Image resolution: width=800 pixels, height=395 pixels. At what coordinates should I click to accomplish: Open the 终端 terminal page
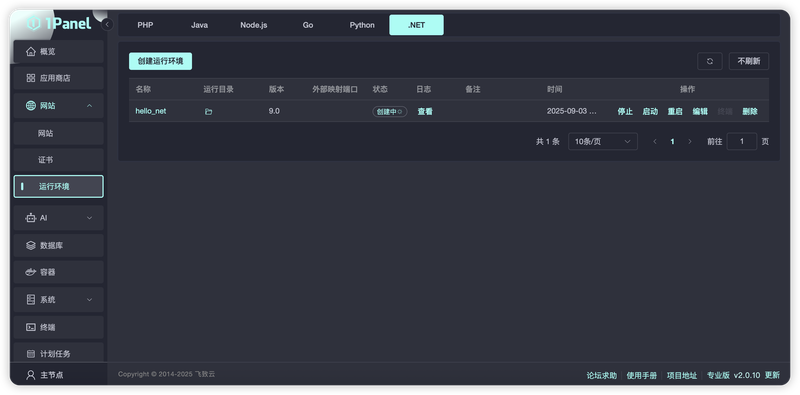click(x=59, y=327)
